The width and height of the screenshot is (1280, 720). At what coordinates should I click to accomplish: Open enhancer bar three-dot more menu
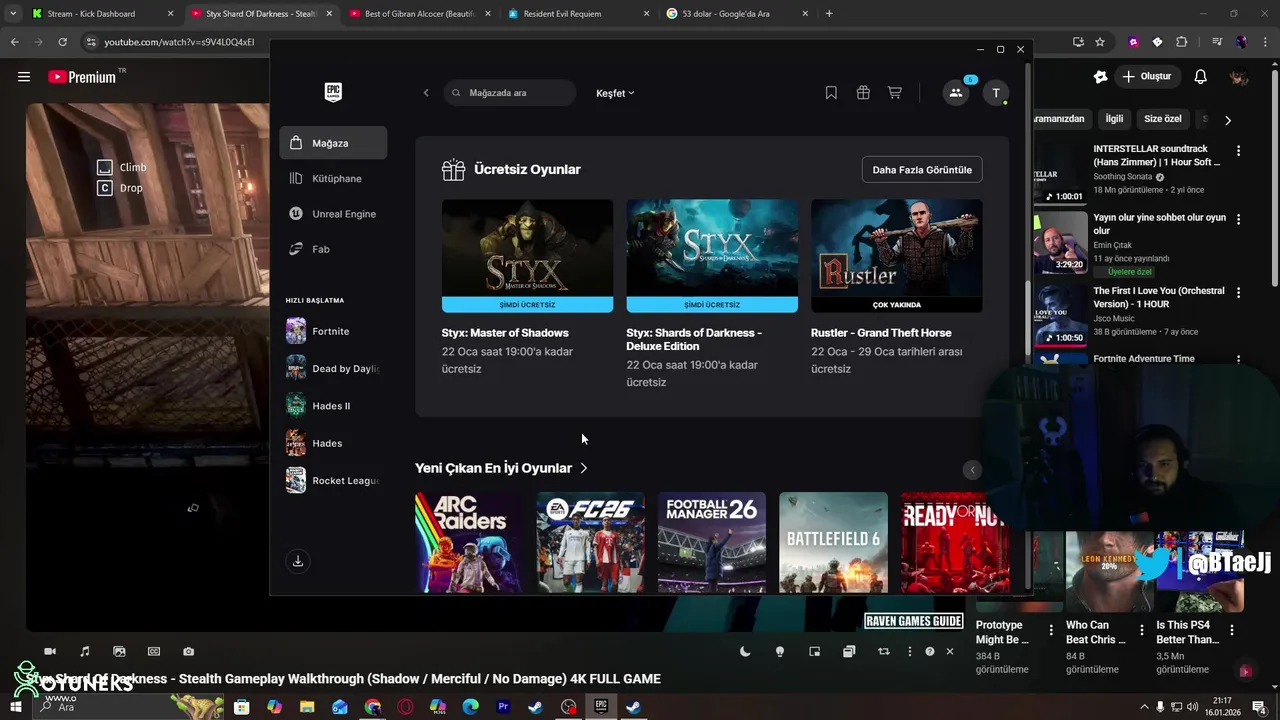pos(909,651)
